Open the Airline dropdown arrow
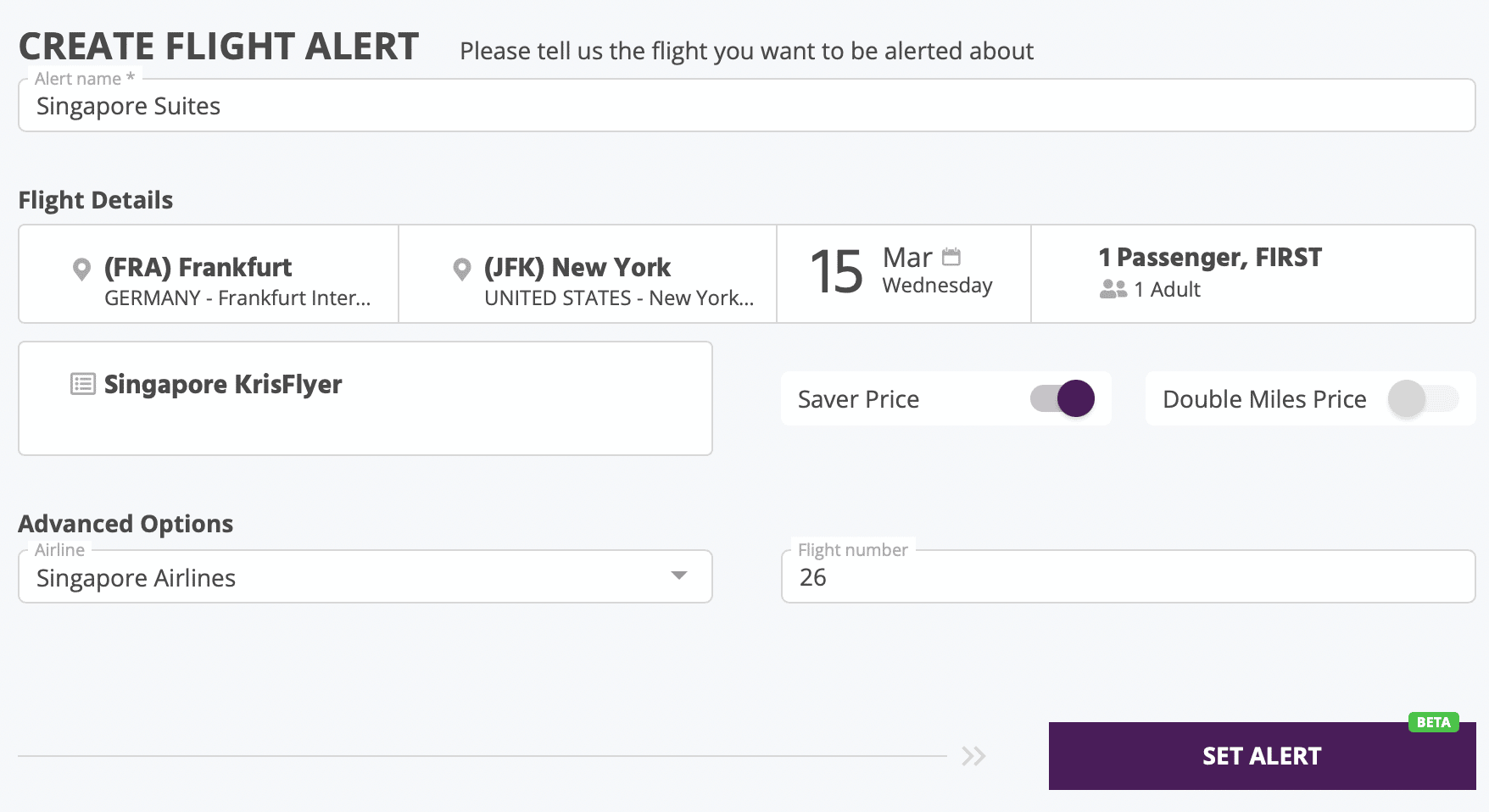The image size is (1489, 812). pos(678,576)
